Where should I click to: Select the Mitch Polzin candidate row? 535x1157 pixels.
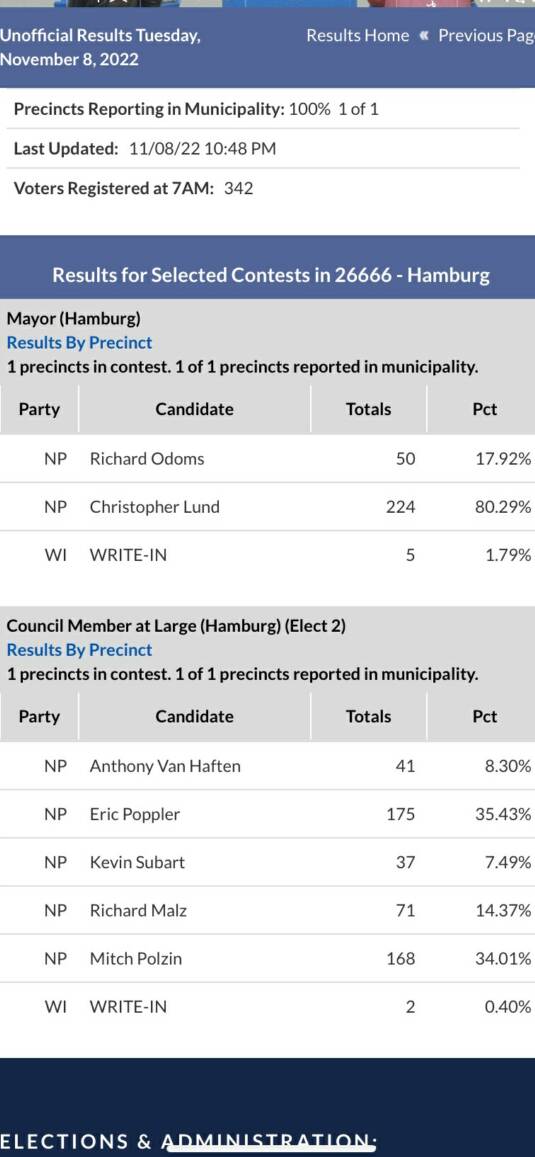coord(267,959)
